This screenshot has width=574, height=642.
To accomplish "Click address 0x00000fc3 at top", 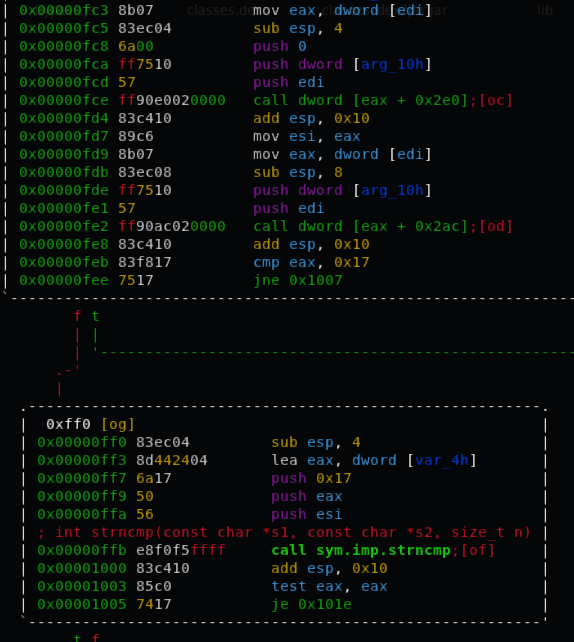I will click(x=64, y=10).
